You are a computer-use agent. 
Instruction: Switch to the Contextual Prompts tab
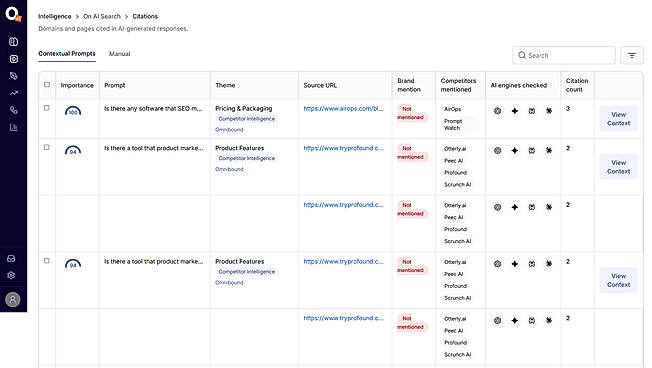(x=67, y=54)
